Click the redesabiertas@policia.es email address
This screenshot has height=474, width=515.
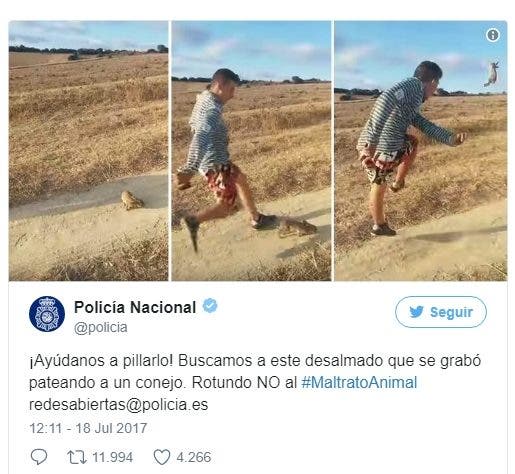click(x=118, y=405)
